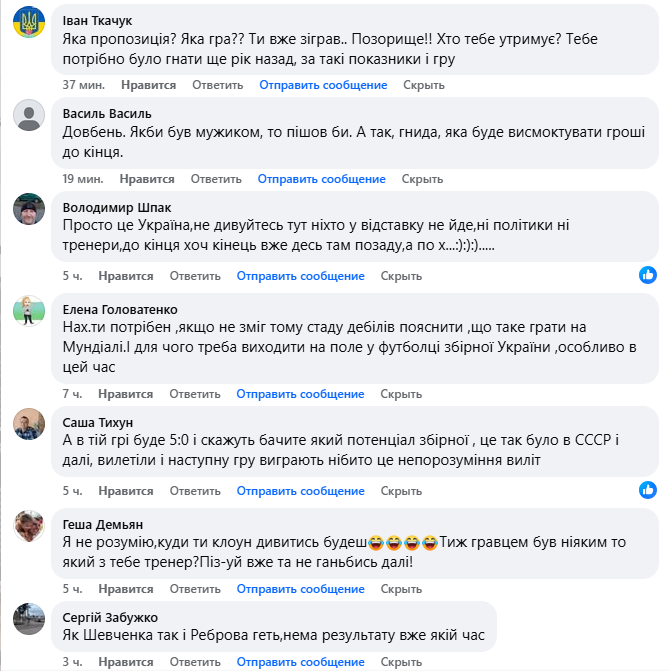This screenshot has height=671, width=669.
Task: Click Володимир Шпак's profile picture
Action: click(28, 209)
